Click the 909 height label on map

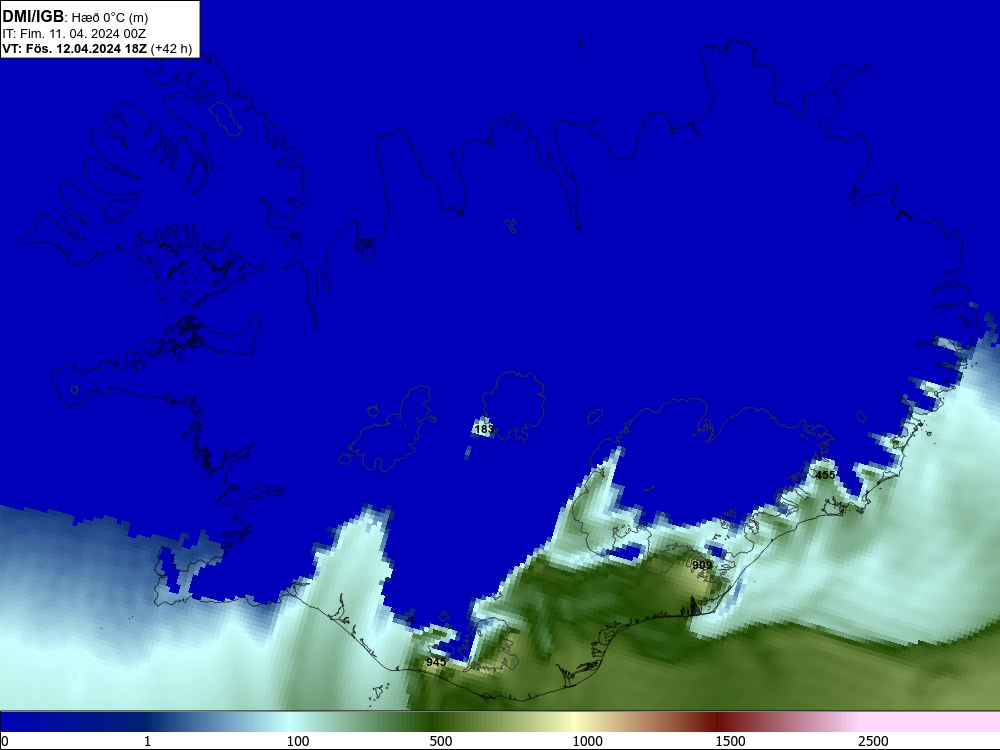[x=702, y=565]
